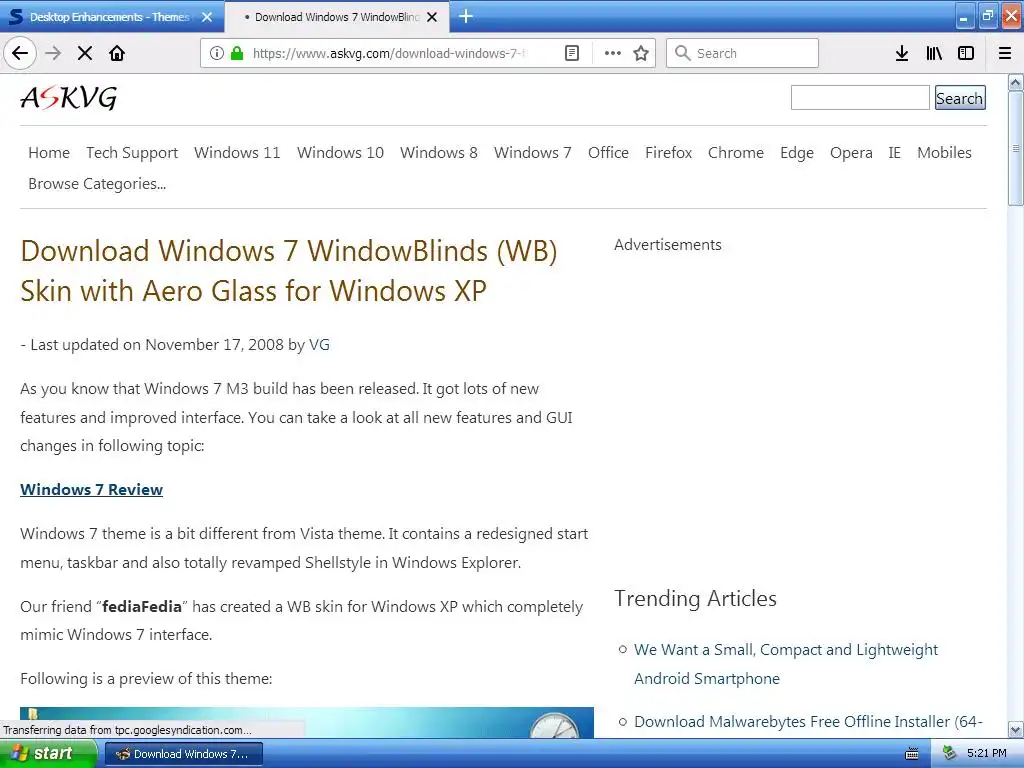Open the IE category
Viewport: 1024px width, 768px height.
point(895,152)
